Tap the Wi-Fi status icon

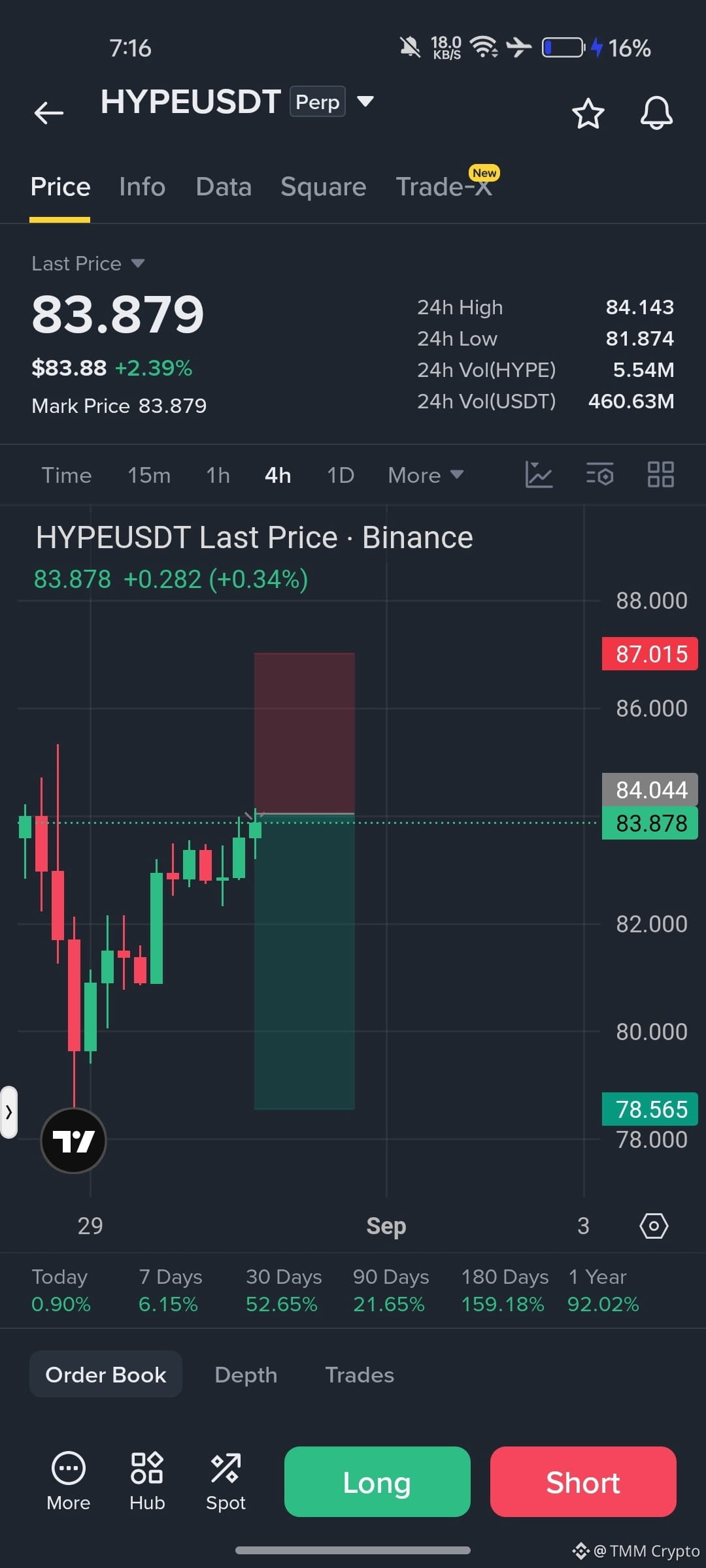(x=484, y=47)
